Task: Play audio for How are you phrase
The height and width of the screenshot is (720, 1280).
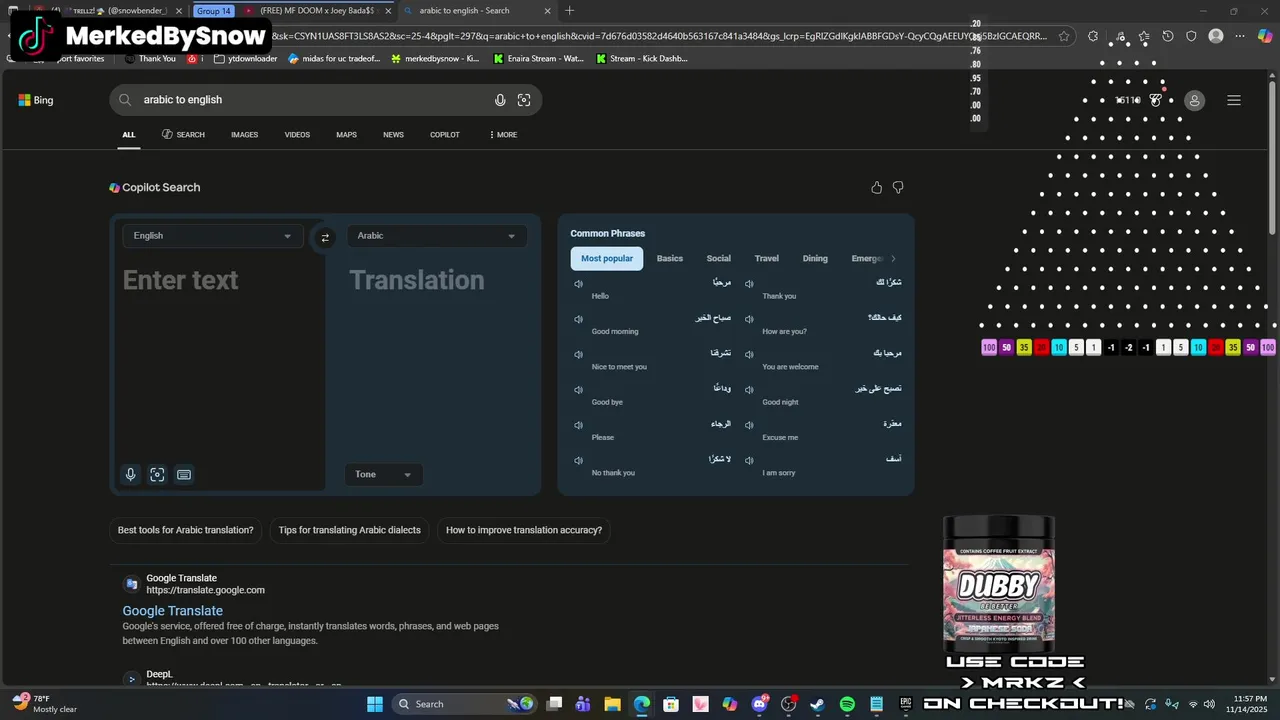Action: [x=749, y=319]
